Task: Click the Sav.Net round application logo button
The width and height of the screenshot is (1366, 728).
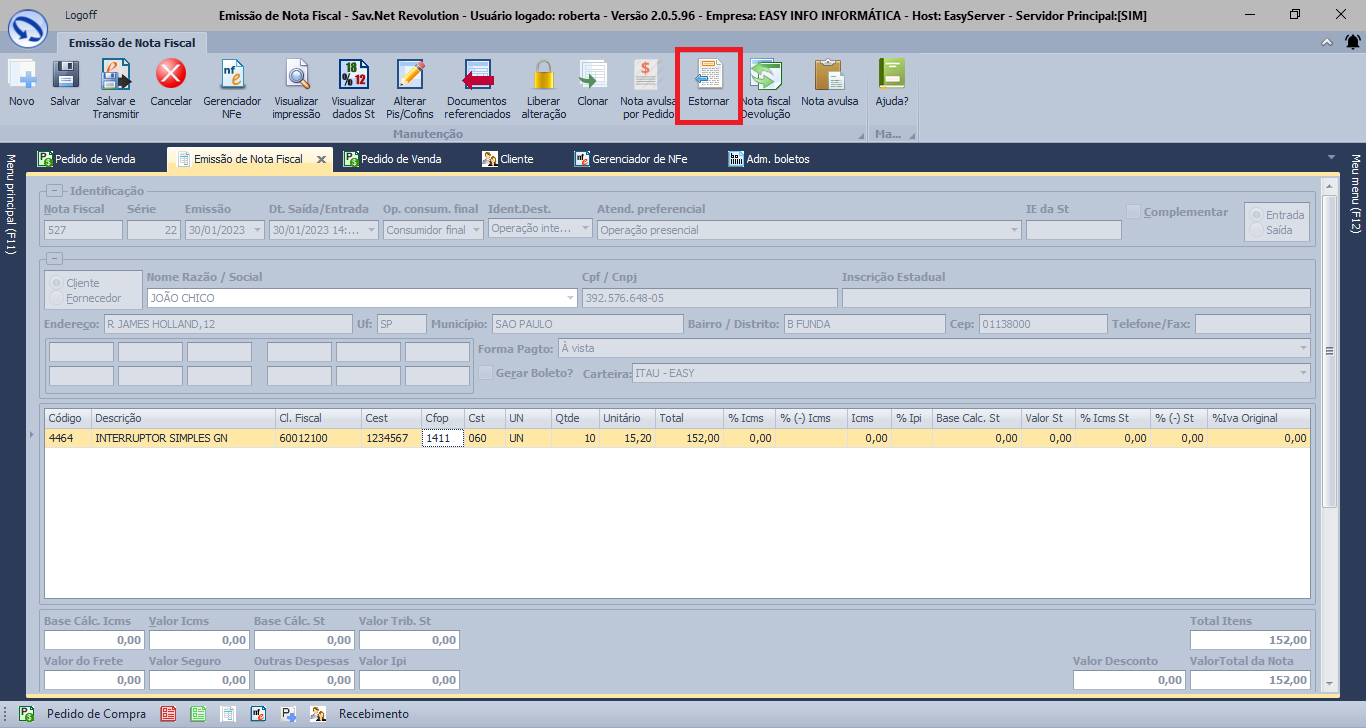Action: (x=28, y=26)
